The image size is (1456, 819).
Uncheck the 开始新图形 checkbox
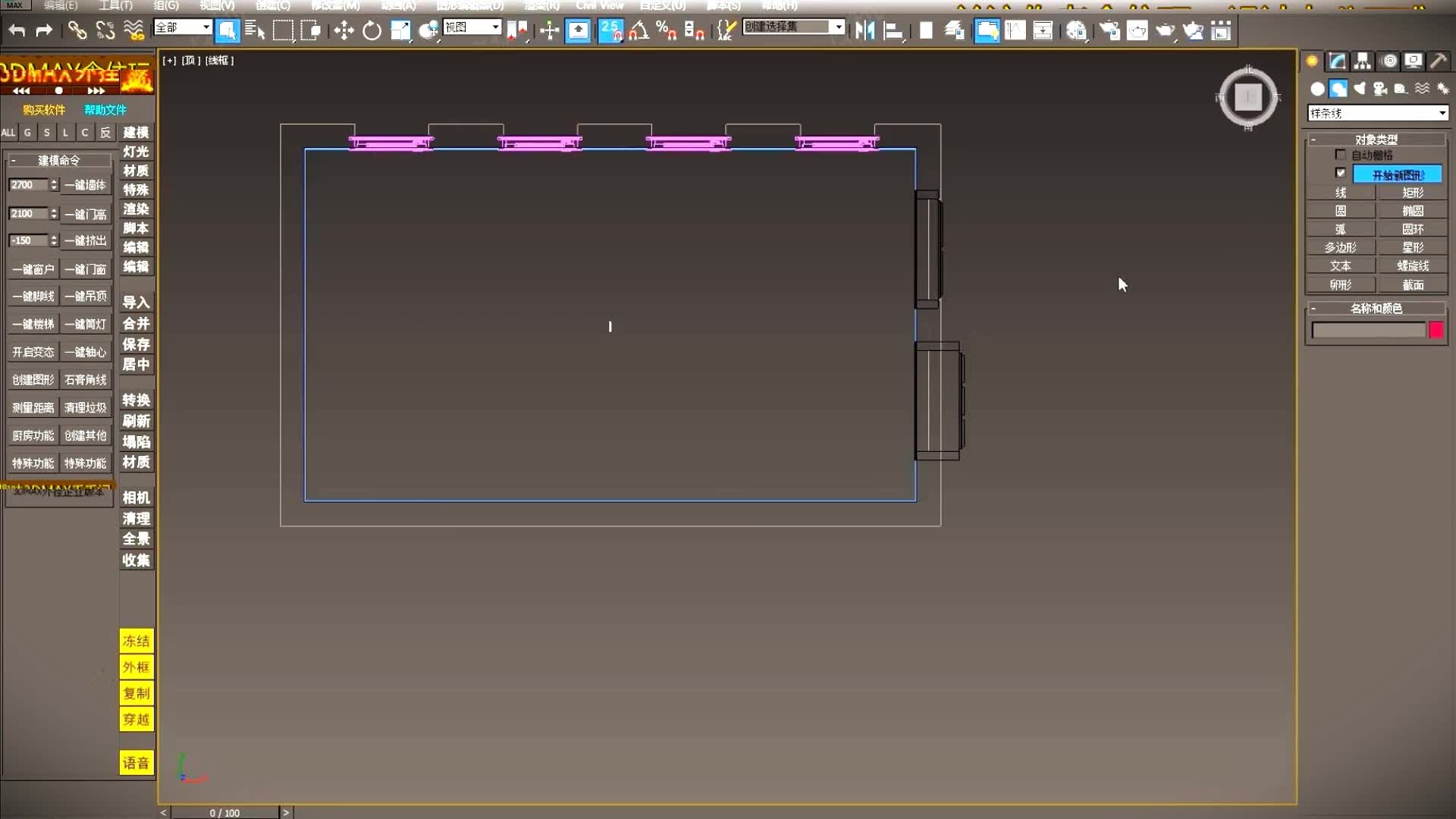coord(1340,173)
